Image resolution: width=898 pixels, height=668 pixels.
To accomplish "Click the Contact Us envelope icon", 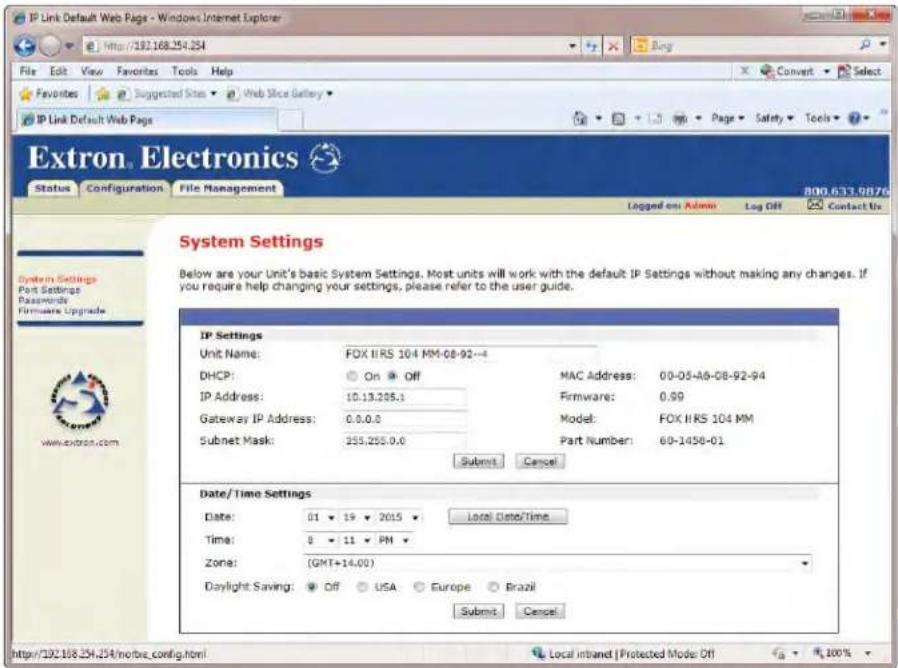I will click(814, 205).
